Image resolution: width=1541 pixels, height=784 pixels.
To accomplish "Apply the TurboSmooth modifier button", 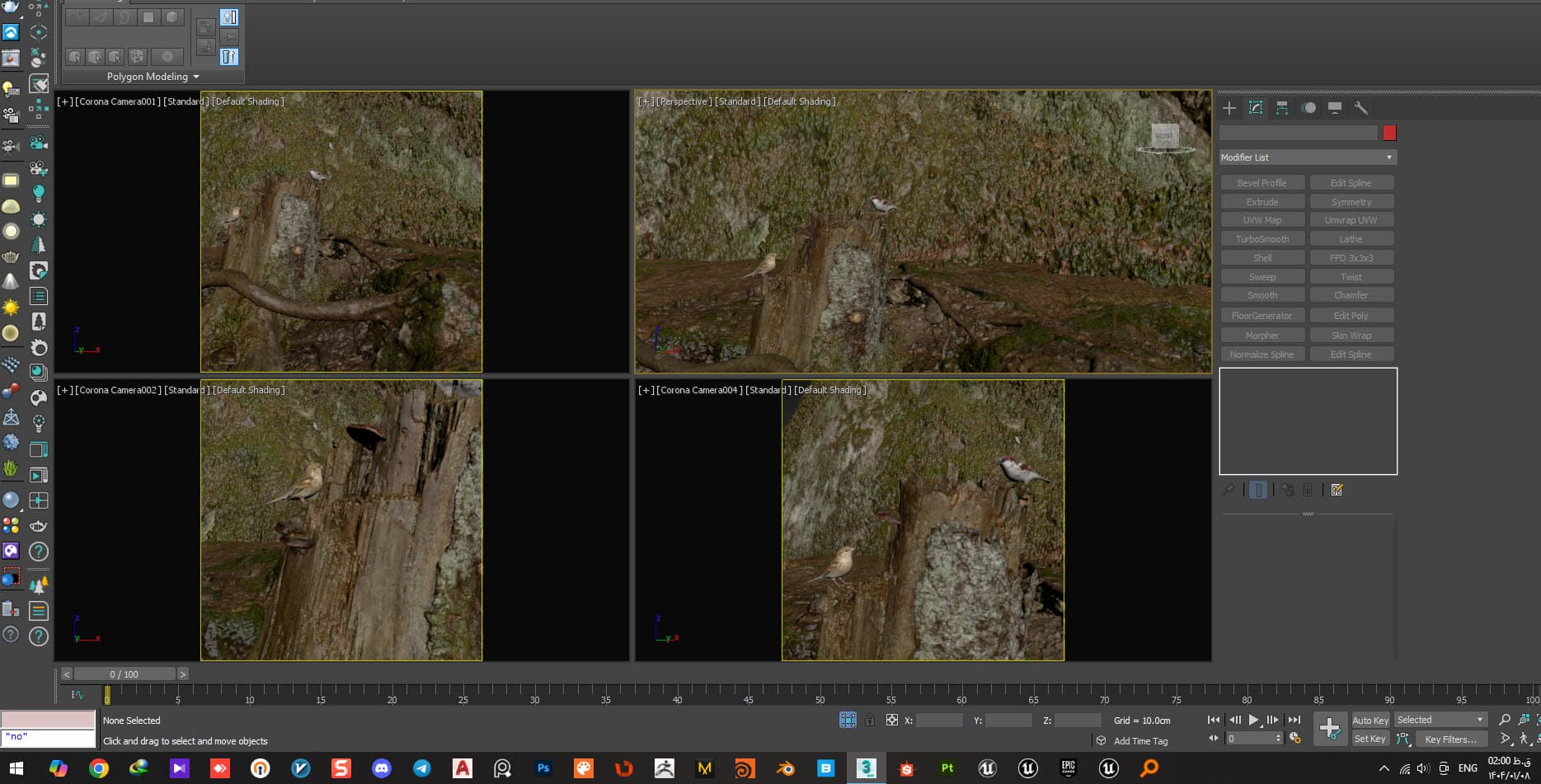I will (1262, 239).
